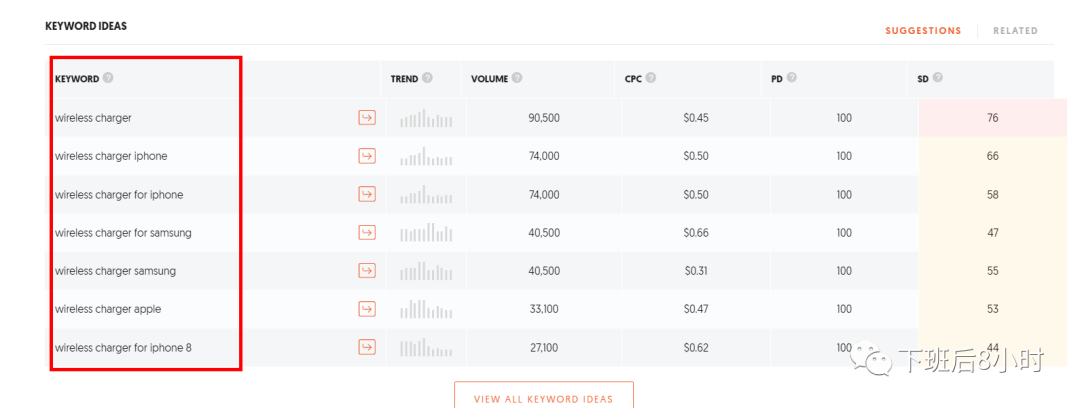Click SD score 76 colored cell
Screen dimensions: 1080x408
[x=992, y=118]
